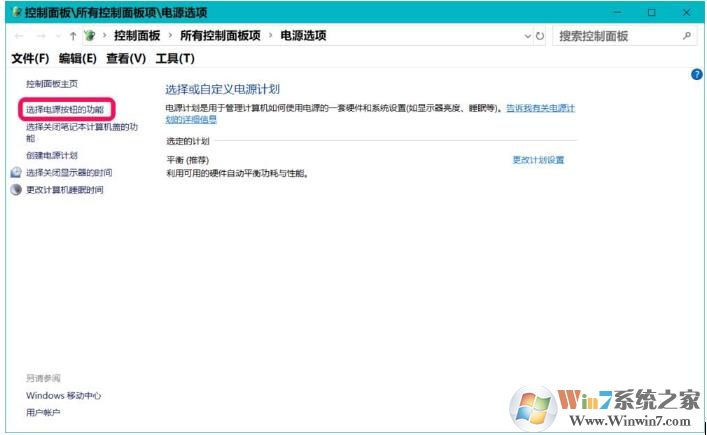This screenshot has height=435, width=707.
Task: Go up one folder level
Action: pyautogui.click(x=73, y=36)
